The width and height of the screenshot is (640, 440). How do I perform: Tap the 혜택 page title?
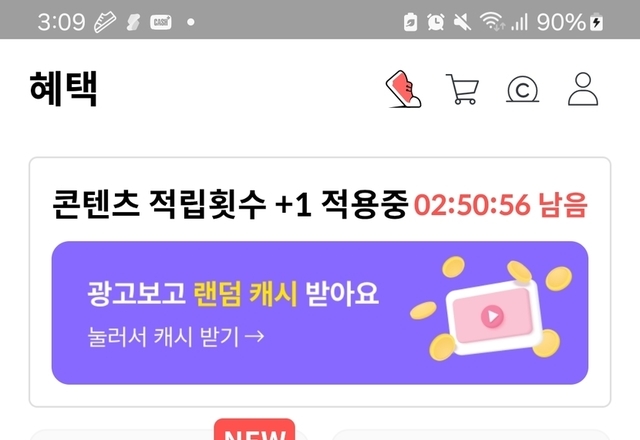coord(63,89)
